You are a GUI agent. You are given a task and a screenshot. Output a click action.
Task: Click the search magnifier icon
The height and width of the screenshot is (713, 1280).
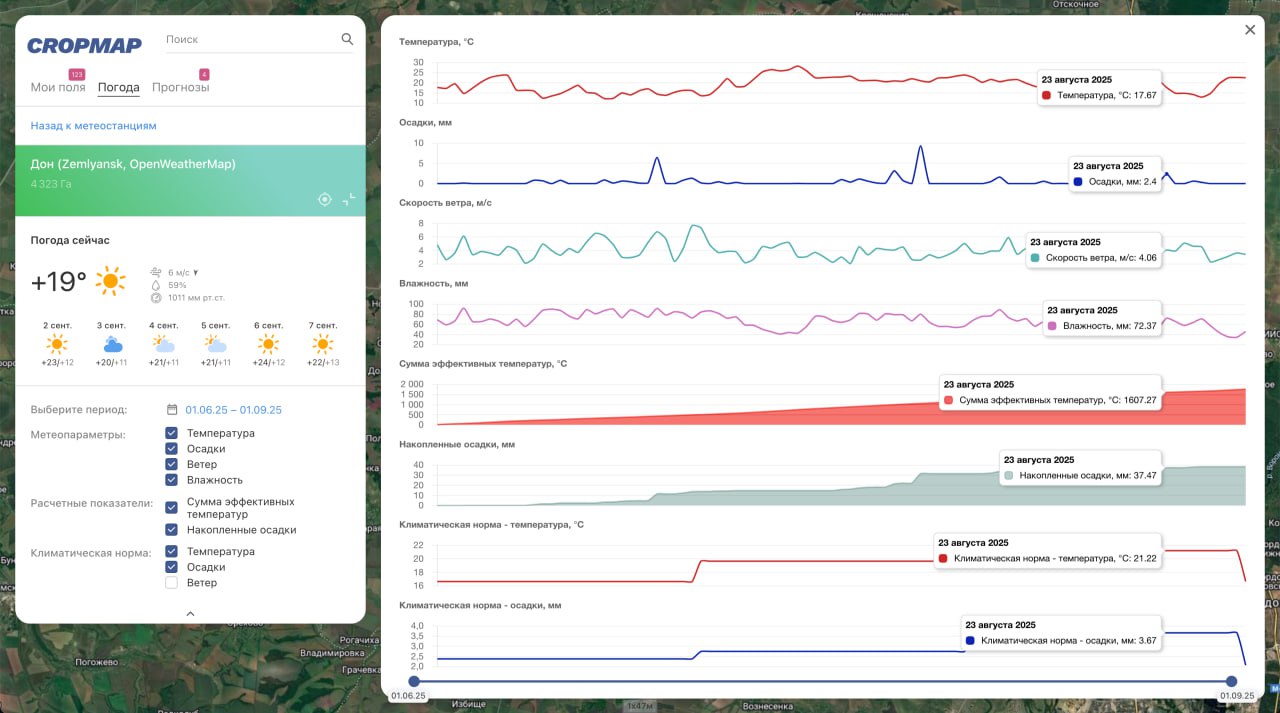tap(347, 40)
